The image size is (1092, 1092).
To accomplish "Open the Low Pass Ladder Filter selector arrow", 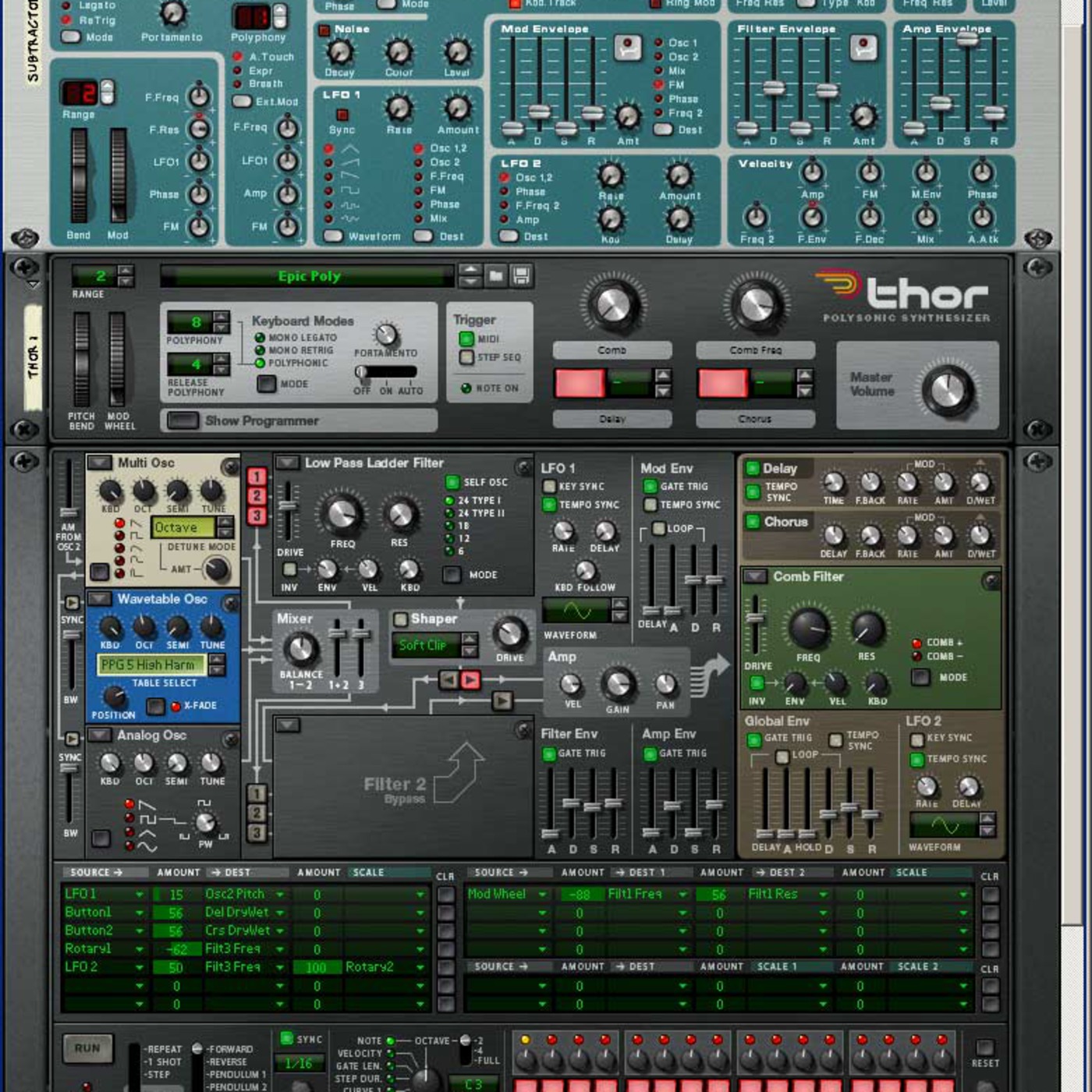I will click(287, 463).
